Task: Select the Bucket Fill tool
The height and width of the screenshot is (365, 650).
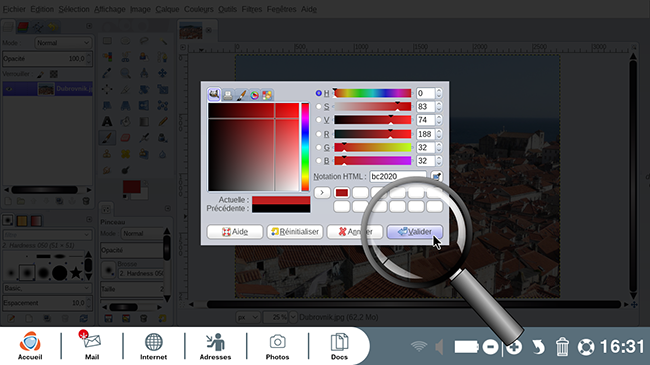Action: tap(126, 122)
